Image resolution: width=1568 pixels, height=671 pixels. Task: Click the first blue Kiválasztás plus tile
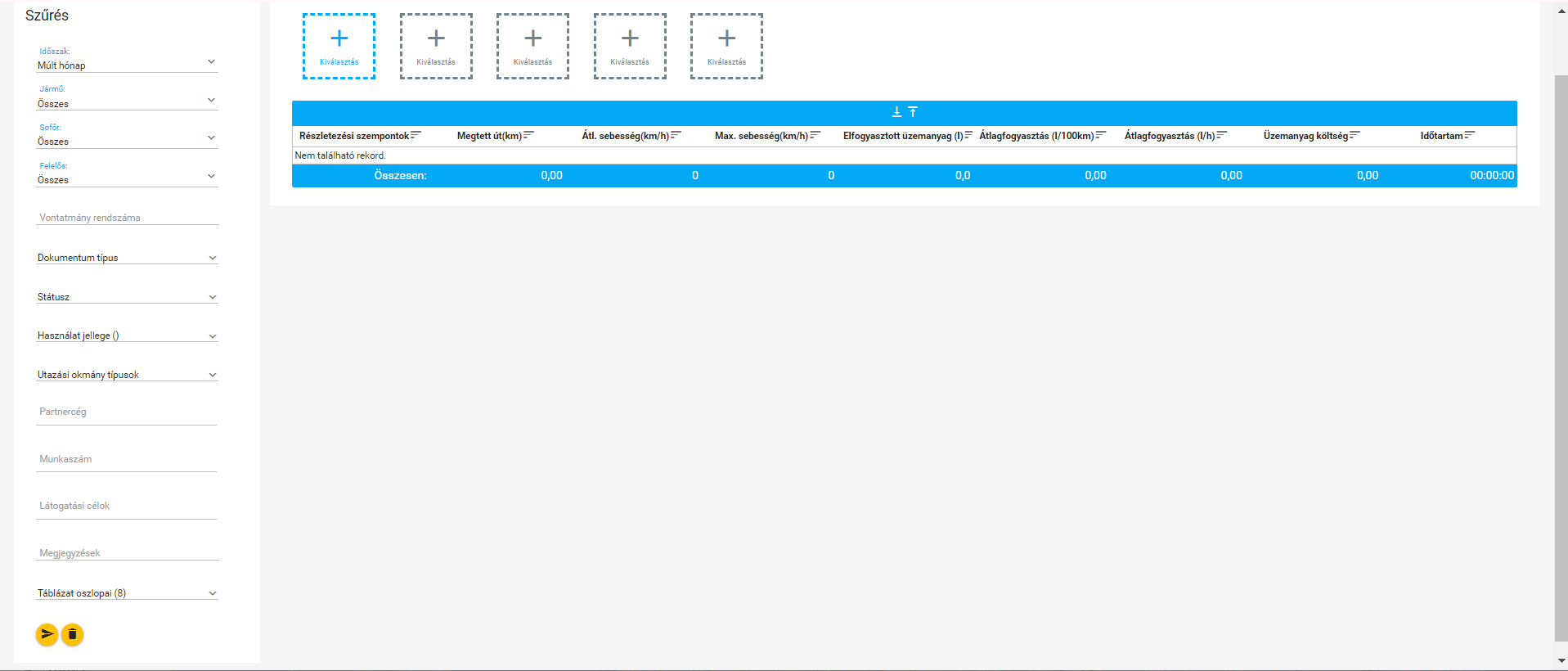(339, 46)
